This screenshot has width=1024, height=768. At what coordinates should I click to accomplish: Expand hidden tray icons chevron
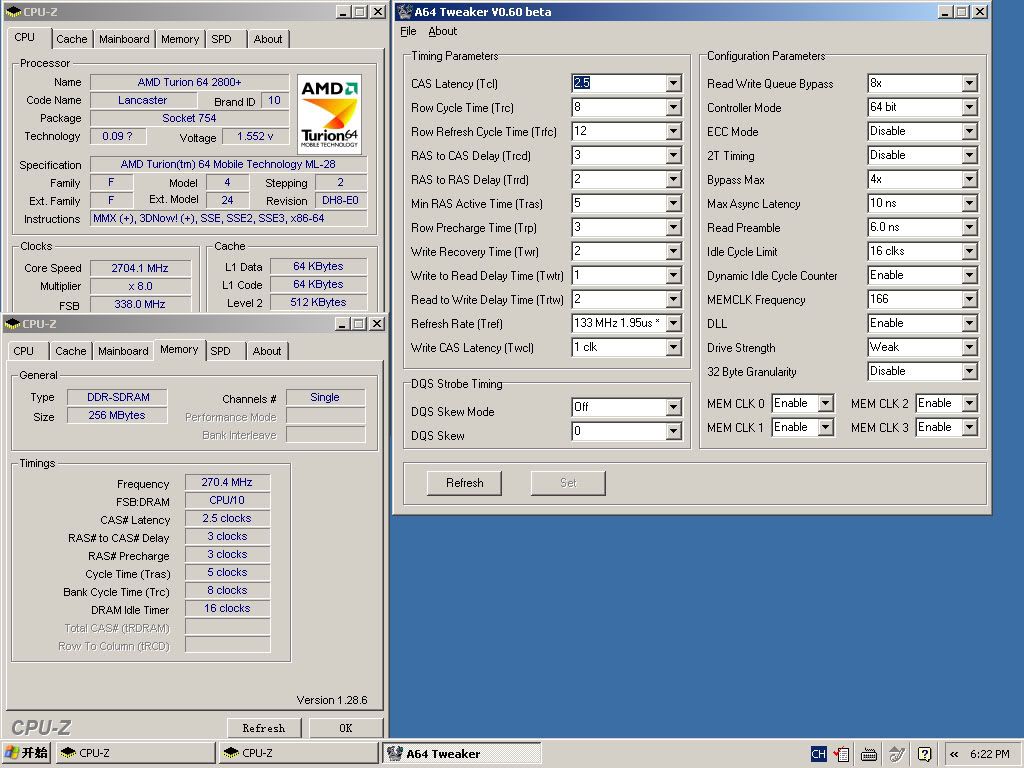953,754
